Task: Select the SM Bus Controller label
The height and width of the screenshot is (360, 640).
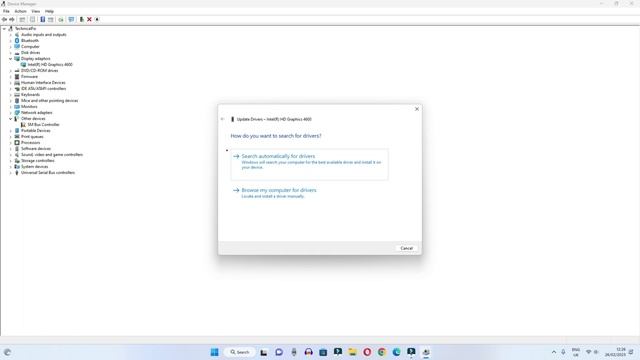Action: (x=43, y=124)
